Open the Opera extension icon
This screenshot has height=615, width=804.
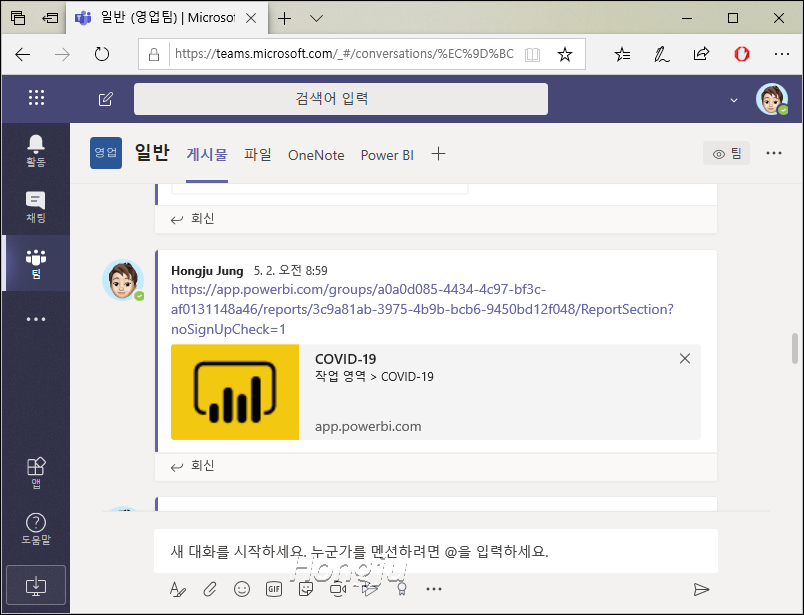point(741,54)
